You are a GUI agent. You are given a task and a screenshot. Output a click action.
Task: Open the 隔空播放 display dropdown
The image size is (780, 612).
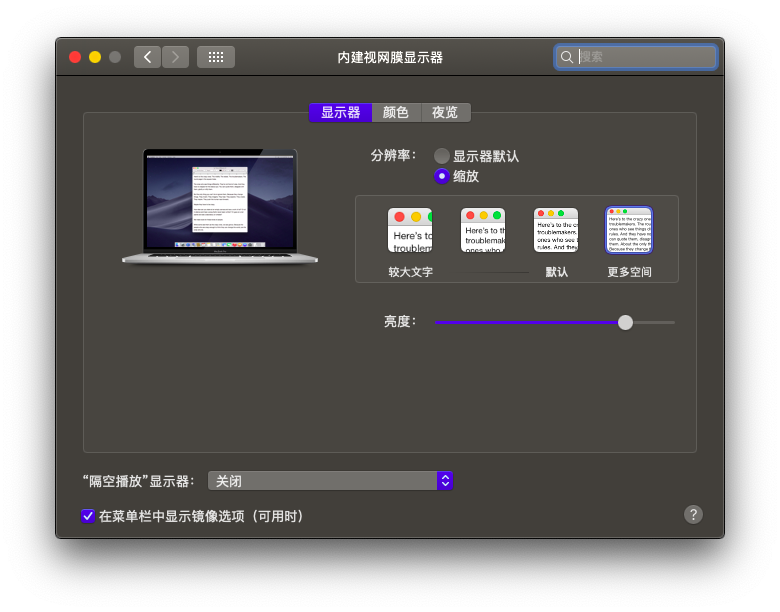tap(330, 481)
